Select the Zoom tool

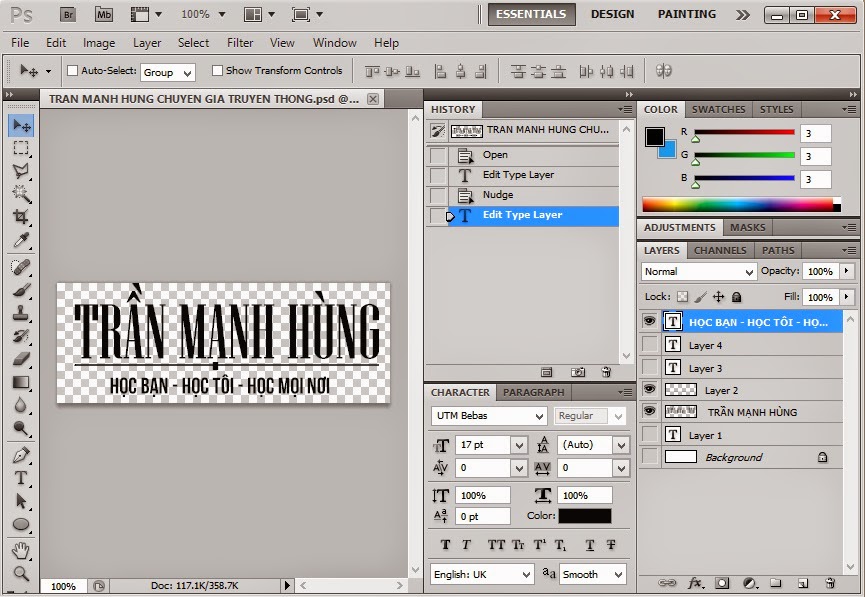(x=21, y=573)
